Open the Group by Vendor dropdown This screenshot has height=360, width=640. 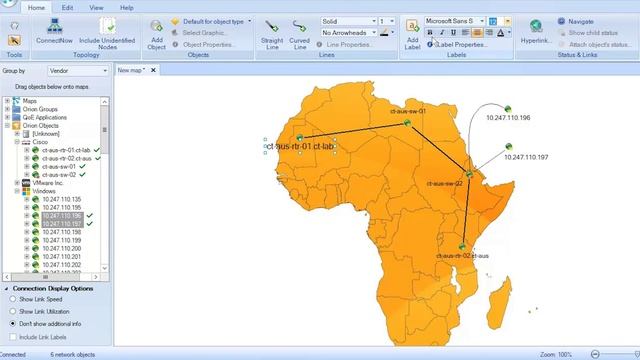(x=78, y=71)
